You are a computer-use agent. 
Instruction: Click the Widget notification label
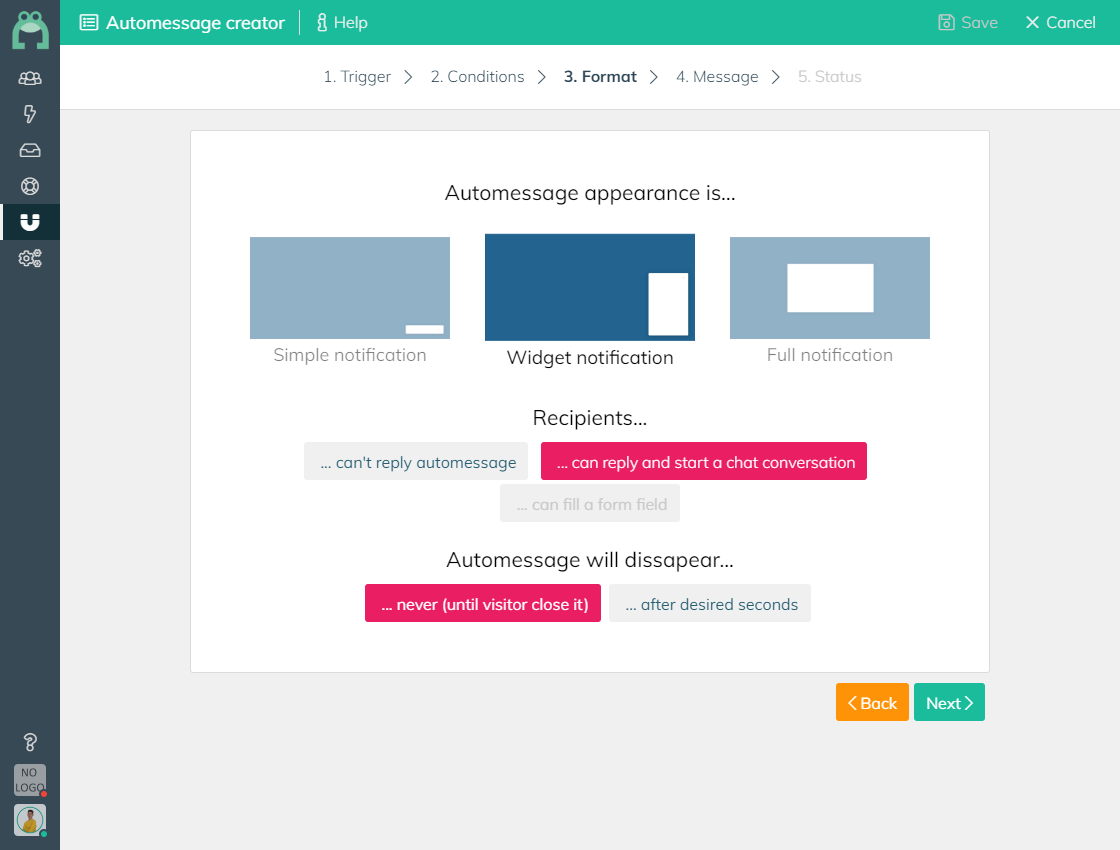590,358
